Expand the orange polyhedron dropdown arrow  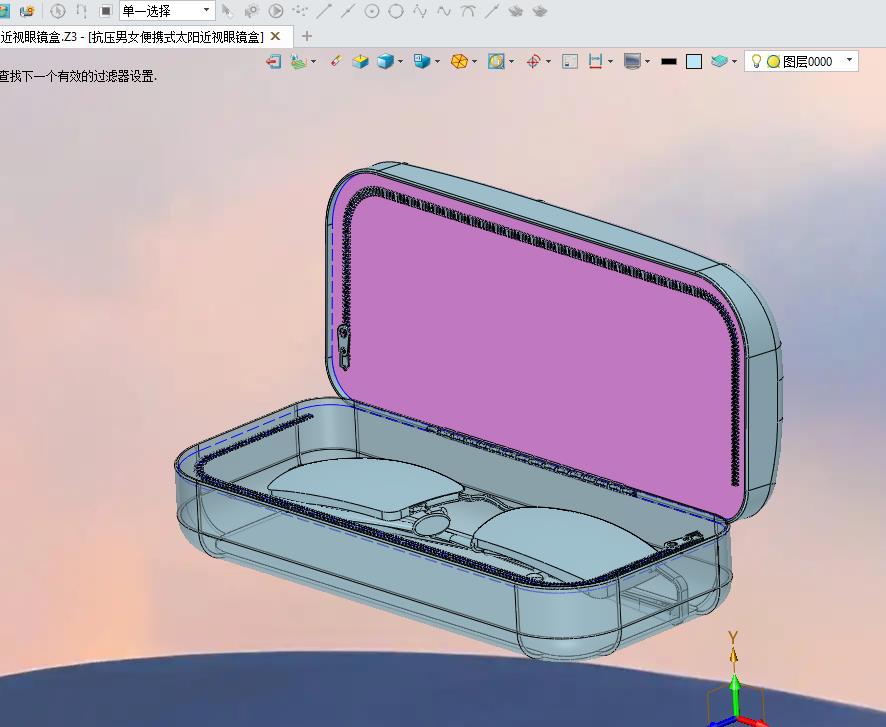[x=475, y=61]
